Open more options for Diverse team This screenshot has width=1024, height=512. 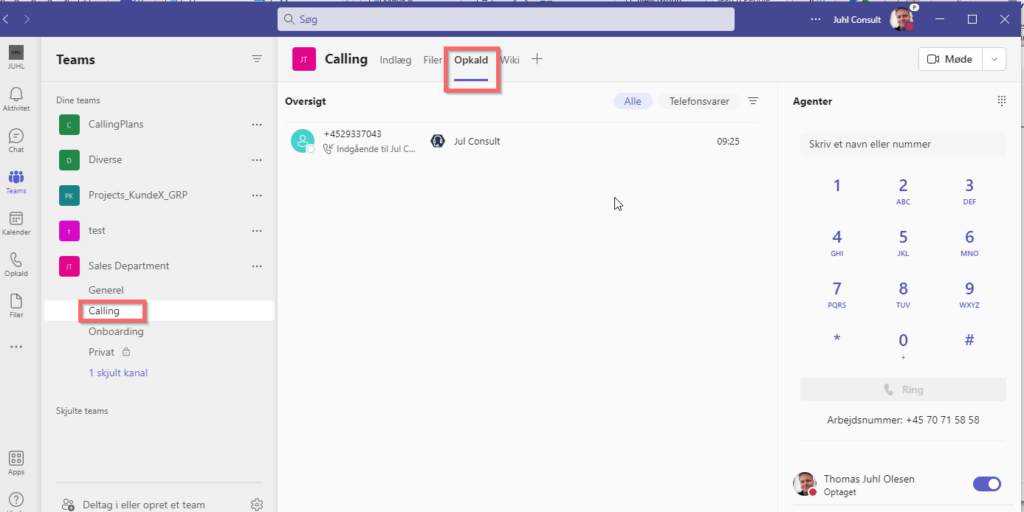[x=257, y=159]
